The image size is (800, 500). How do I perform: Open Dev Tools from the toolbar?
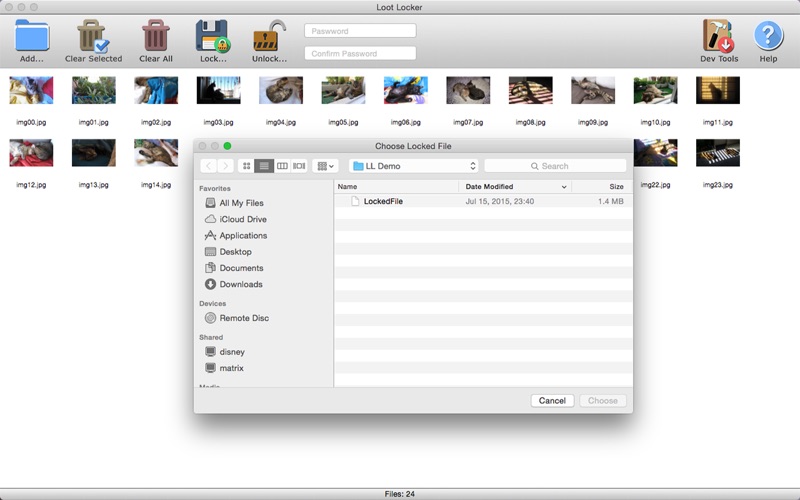(718, 36)
